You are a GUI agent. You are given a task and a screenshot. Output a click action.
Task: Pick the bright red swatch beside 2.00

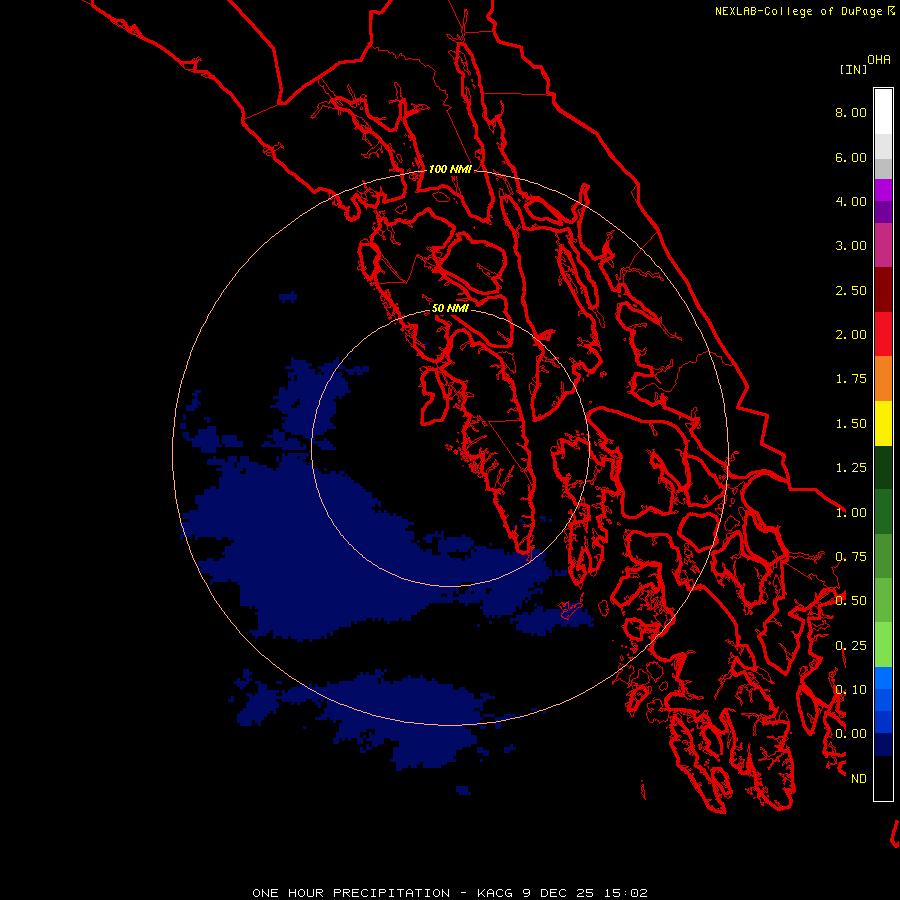[x=883, y=334]
